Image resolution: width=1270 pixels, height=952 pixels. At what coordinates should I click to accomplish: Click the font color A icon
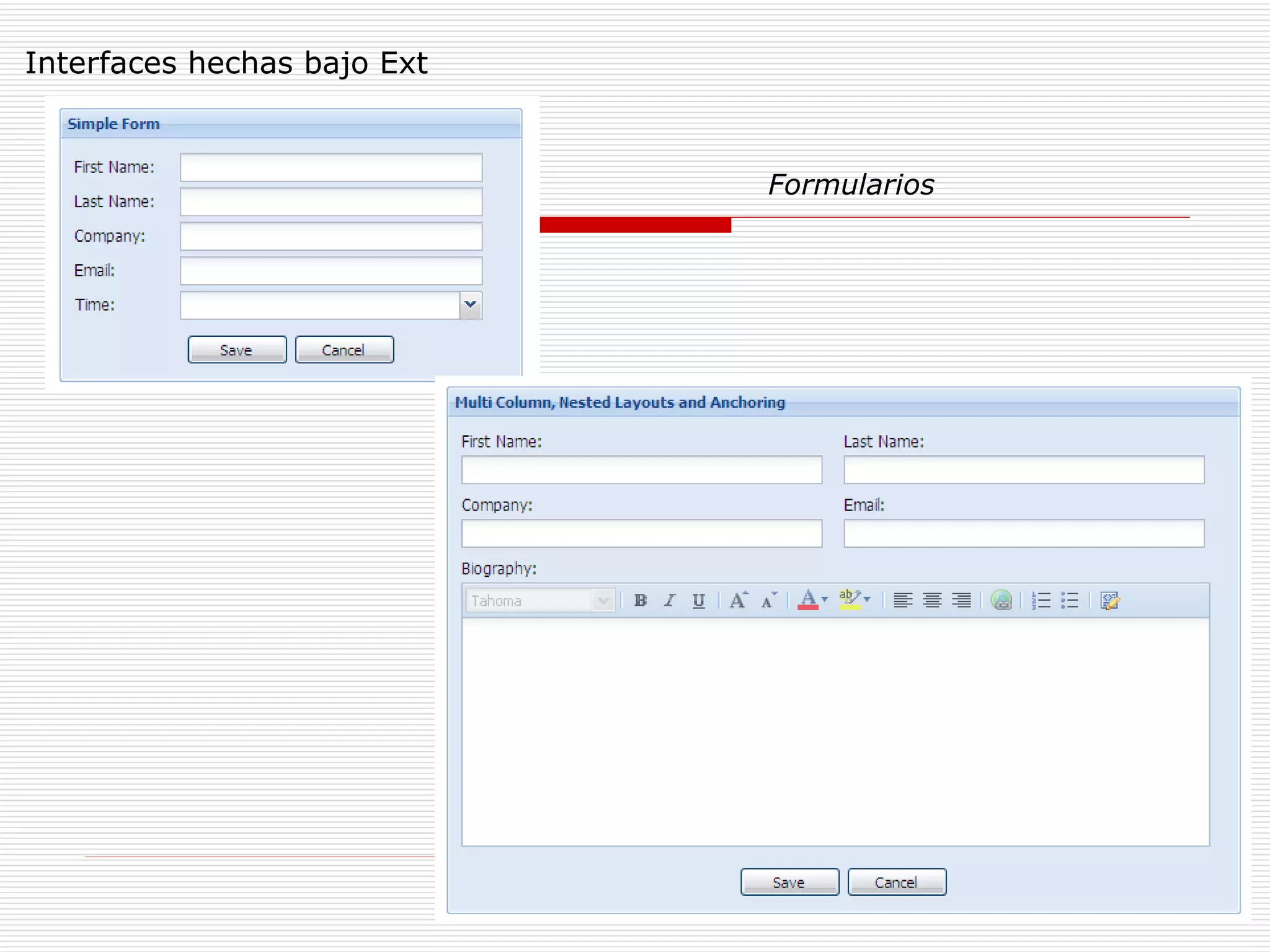tap(807, 600)
